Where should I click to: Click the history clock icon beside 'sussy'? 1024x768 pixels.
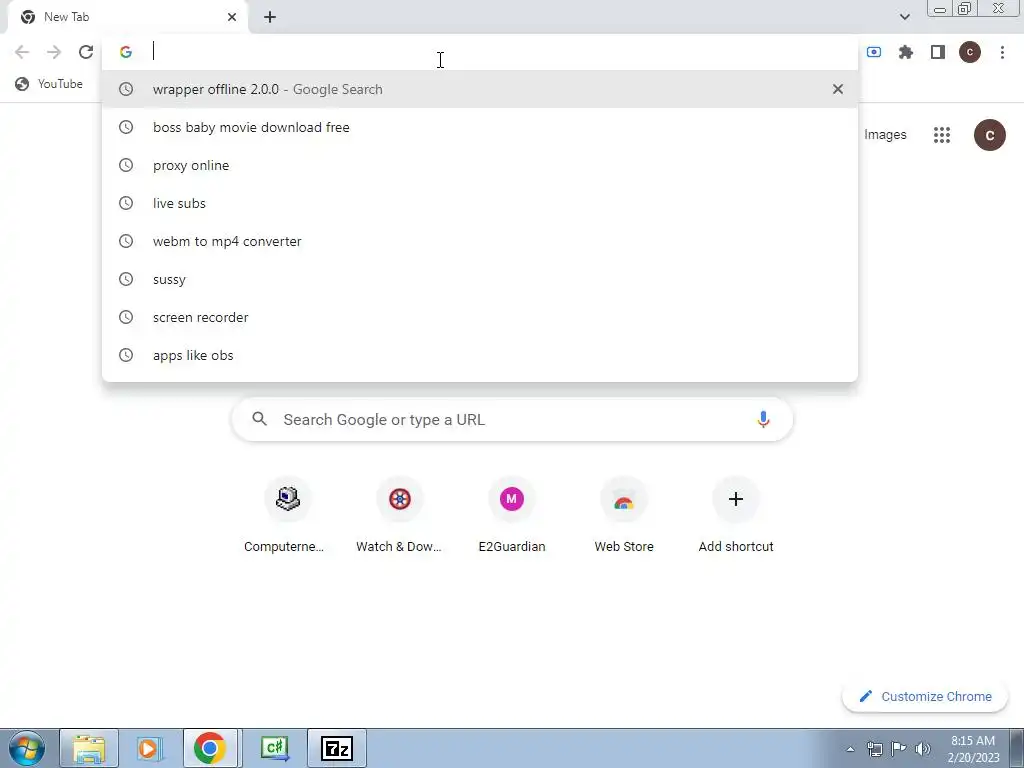pyautogui.click(x=126, y=279)
